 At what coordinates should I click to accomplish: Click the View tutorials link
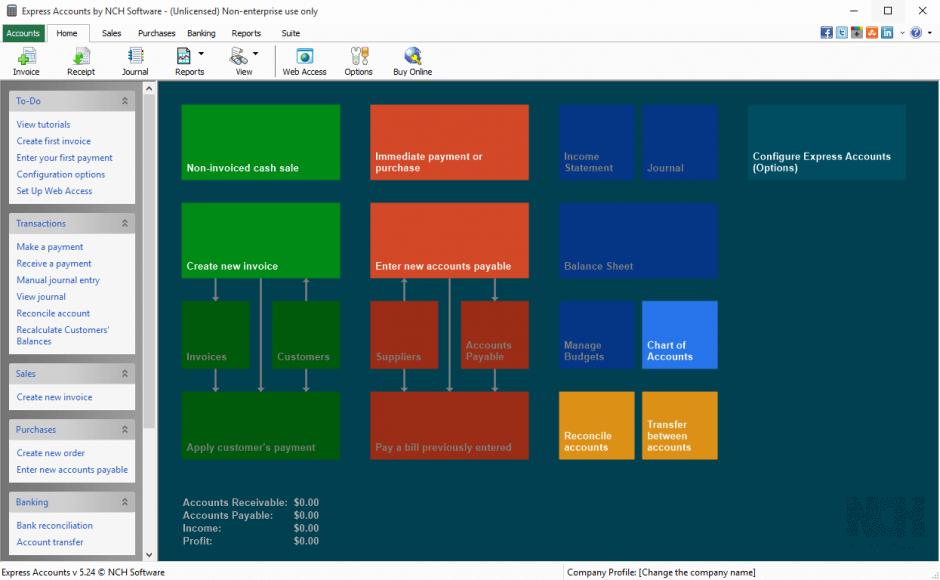click(x=43, y=124)
